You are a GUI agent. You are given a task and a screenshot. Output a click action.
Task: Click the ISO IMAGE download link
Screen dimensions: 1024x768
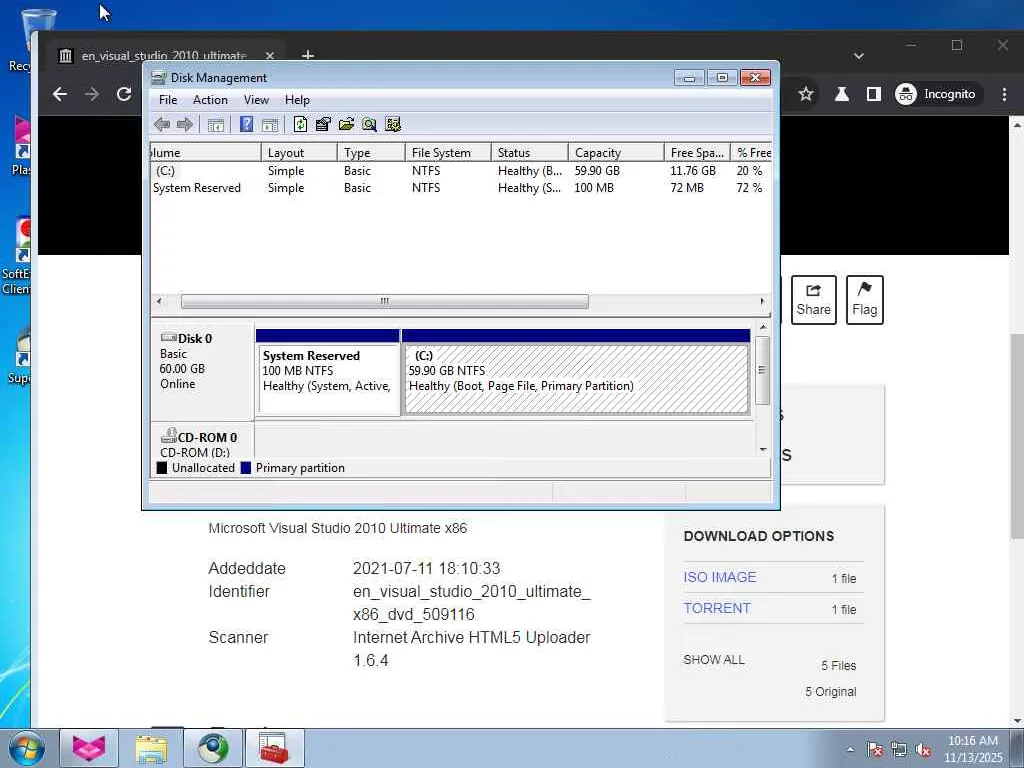coord(720,577)
